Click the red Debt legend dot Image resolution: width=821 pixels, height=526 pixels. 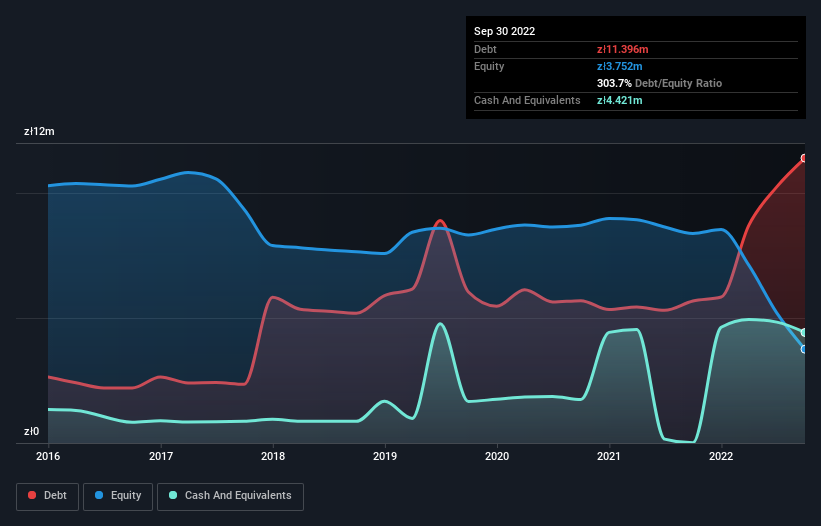[x=32, y=495]
